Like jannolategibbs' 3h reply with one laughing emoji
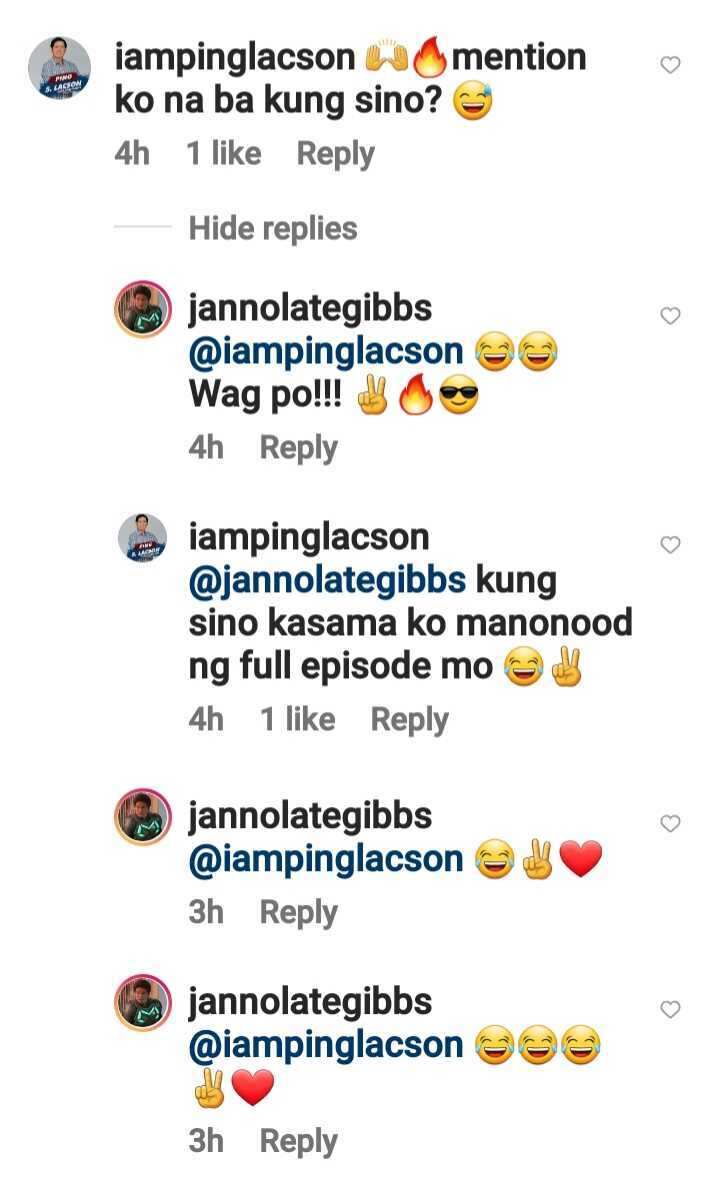The width and height of the screenshot is (720, 1204). pos(671,824)
